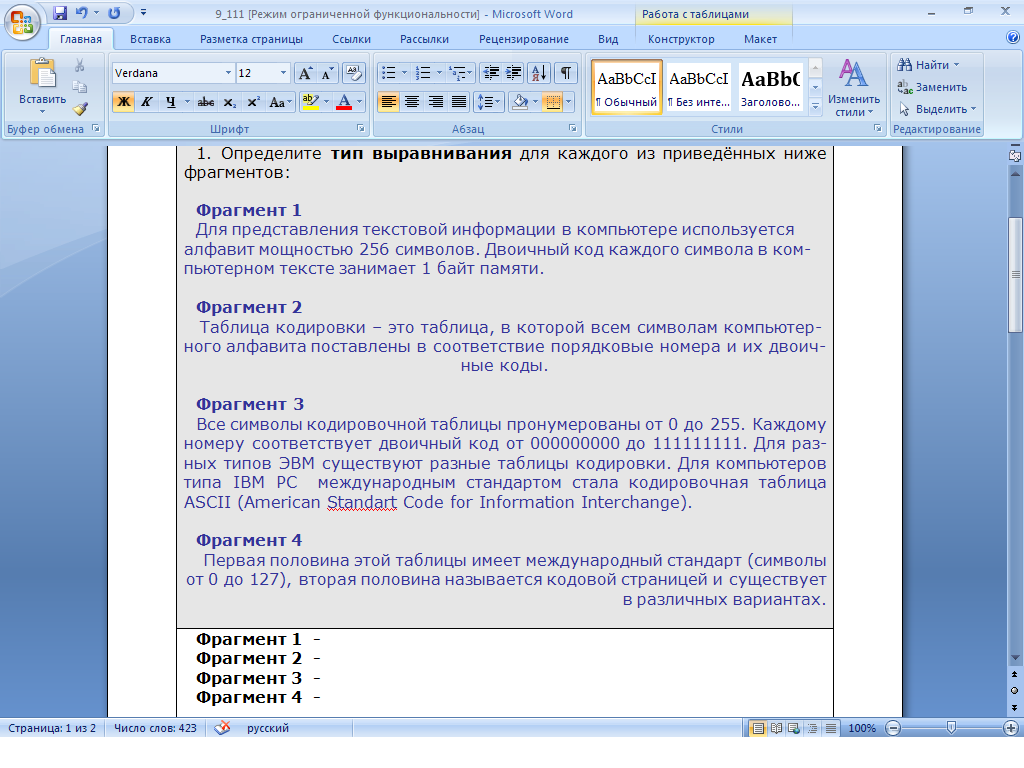Click language indicator русский

tap(268, 728)
